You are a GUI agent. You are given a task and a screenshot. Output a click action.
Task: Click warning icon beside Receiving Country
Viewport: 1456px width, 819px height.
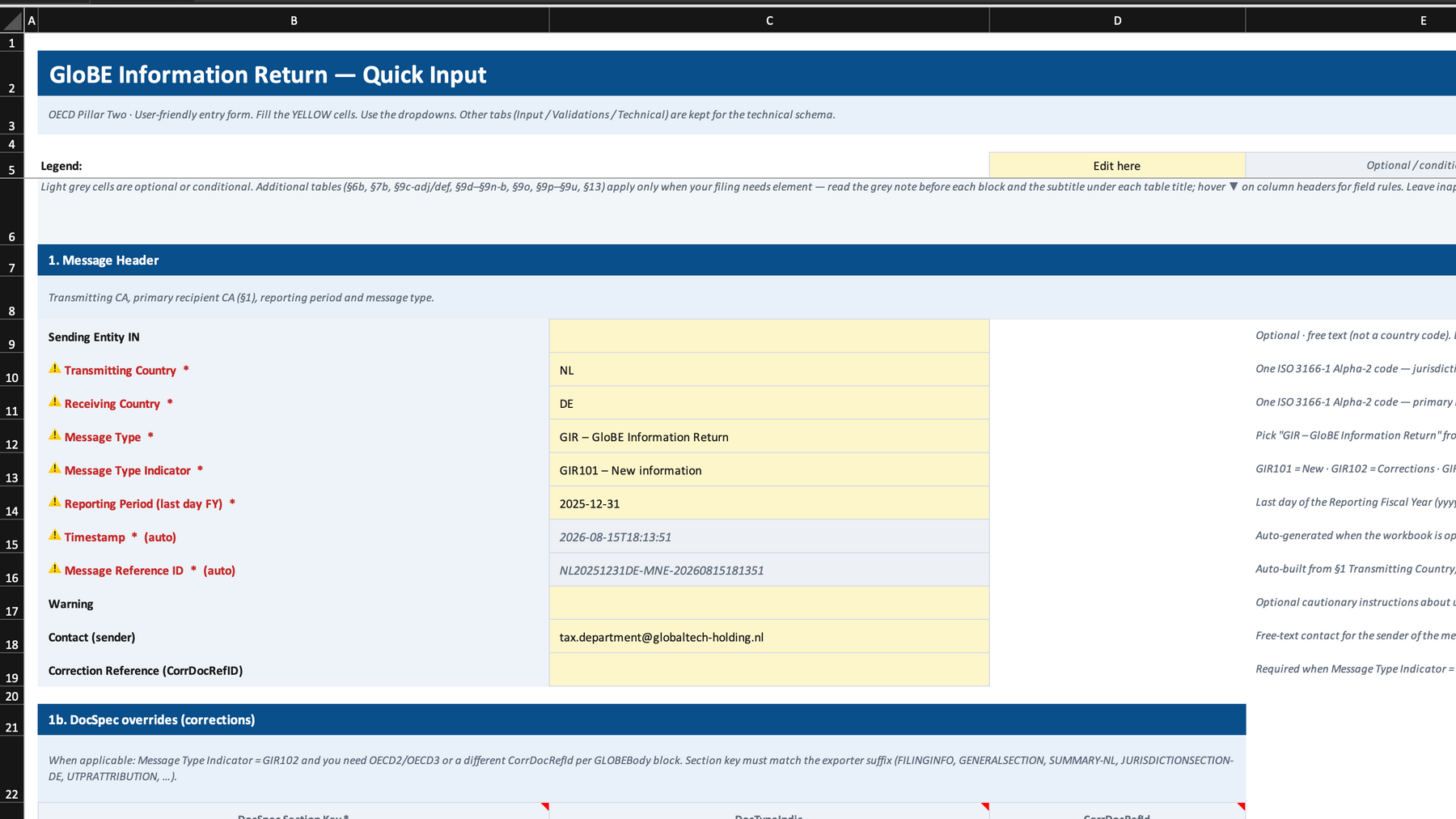pyautogui.click(x=55, y=402)
